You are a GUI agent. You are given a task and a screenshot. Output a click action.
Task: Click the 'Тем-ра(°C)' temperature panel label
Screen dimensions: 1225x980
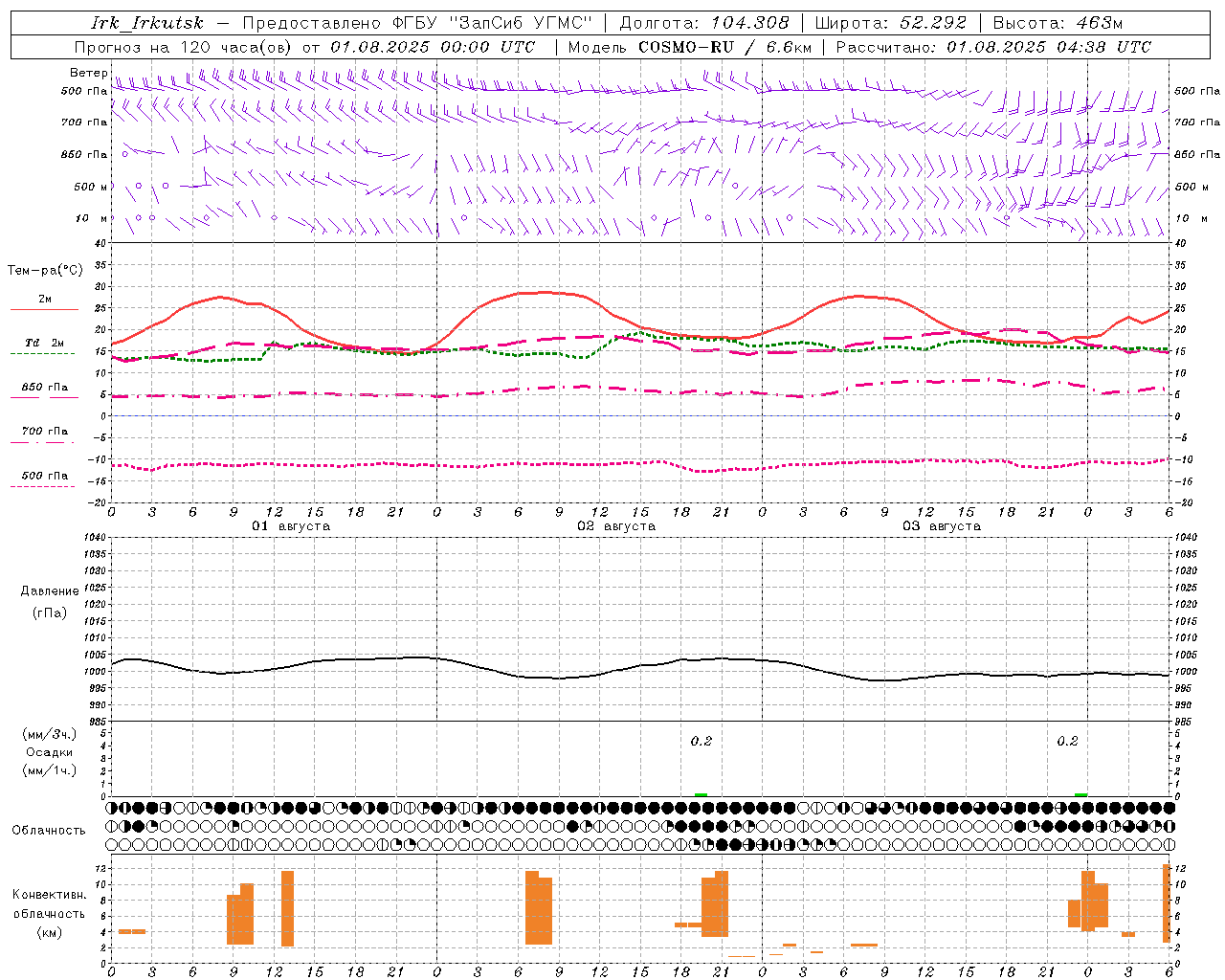pos(45,271)
